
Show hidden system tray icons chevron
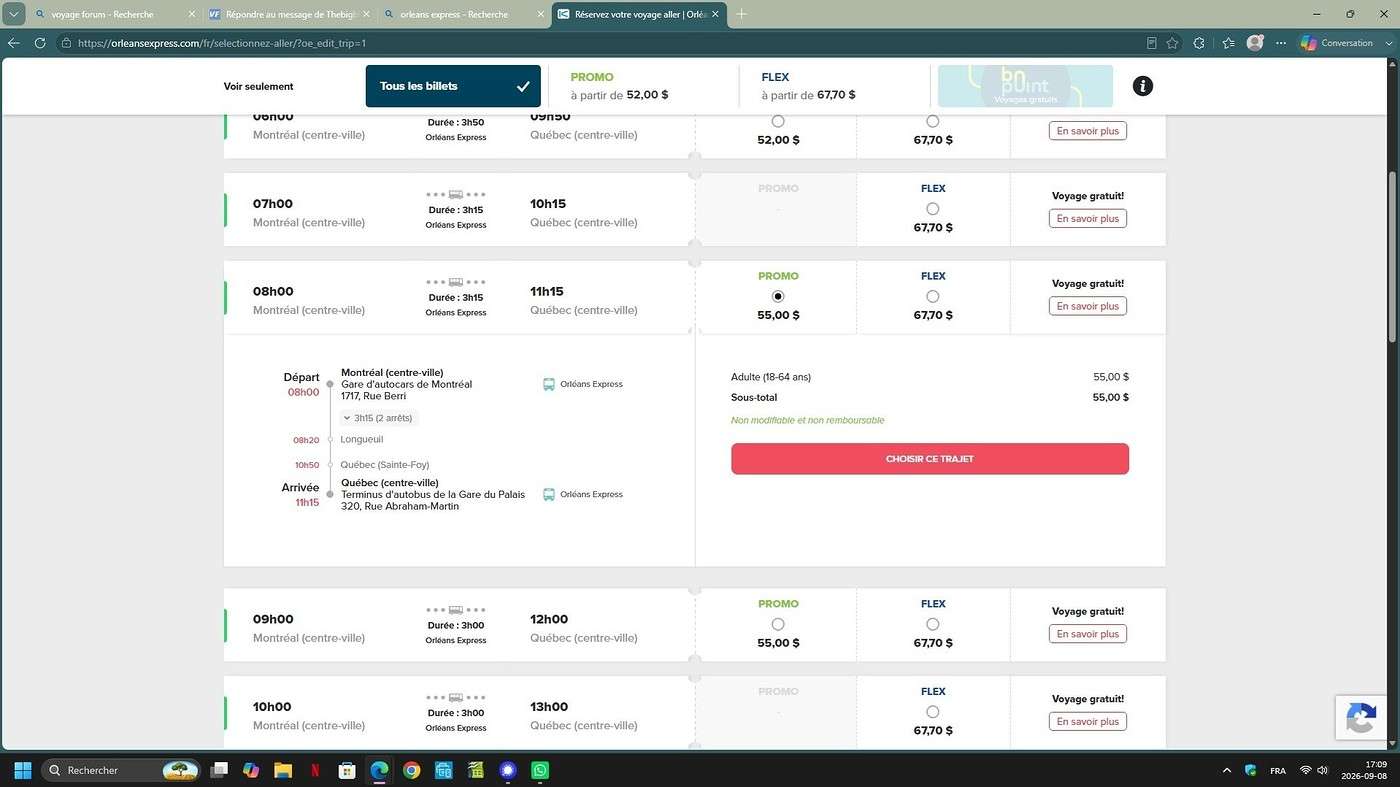click(x=1227, y=770)
